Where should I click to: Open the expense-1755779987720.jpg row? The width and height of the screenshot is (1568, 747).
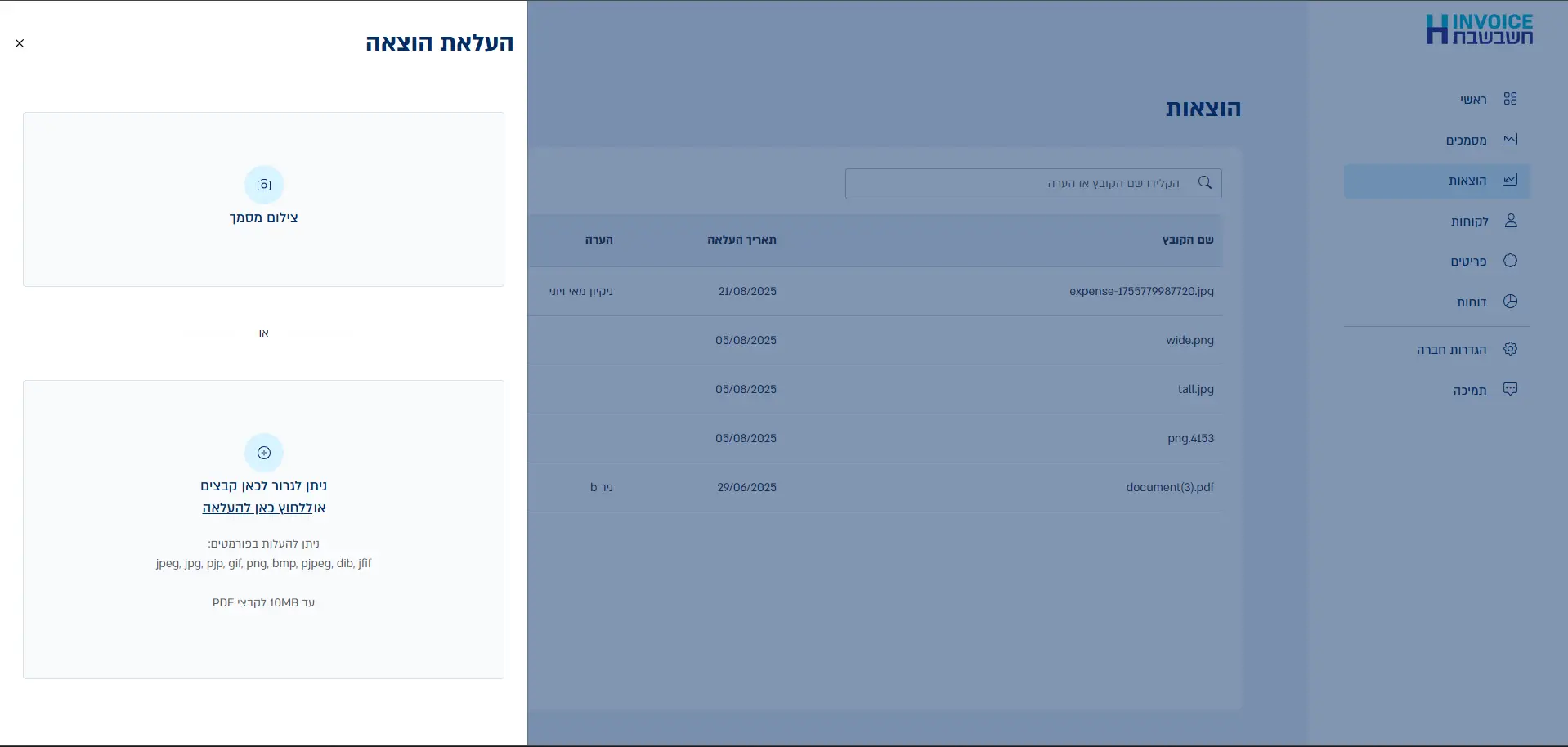[x=1140, y=292]
